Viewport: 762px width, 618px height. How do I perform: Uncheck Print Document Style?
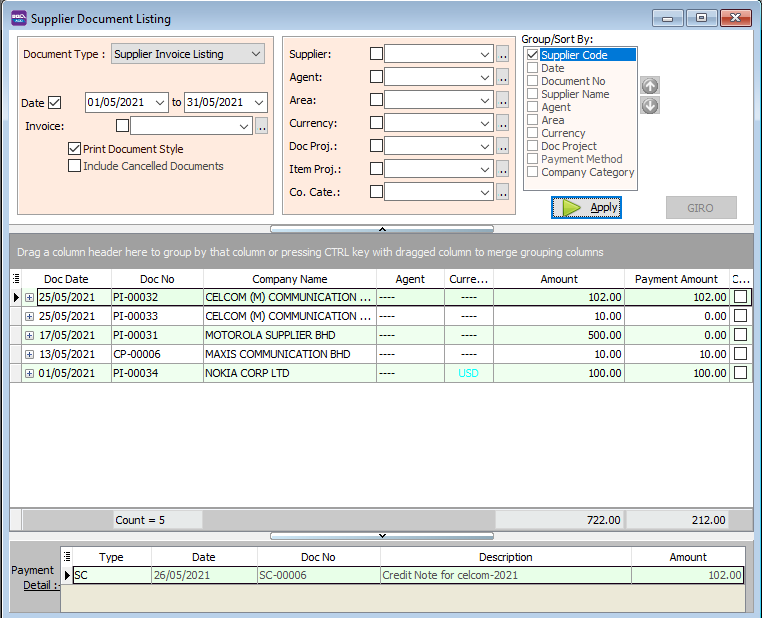74,149
